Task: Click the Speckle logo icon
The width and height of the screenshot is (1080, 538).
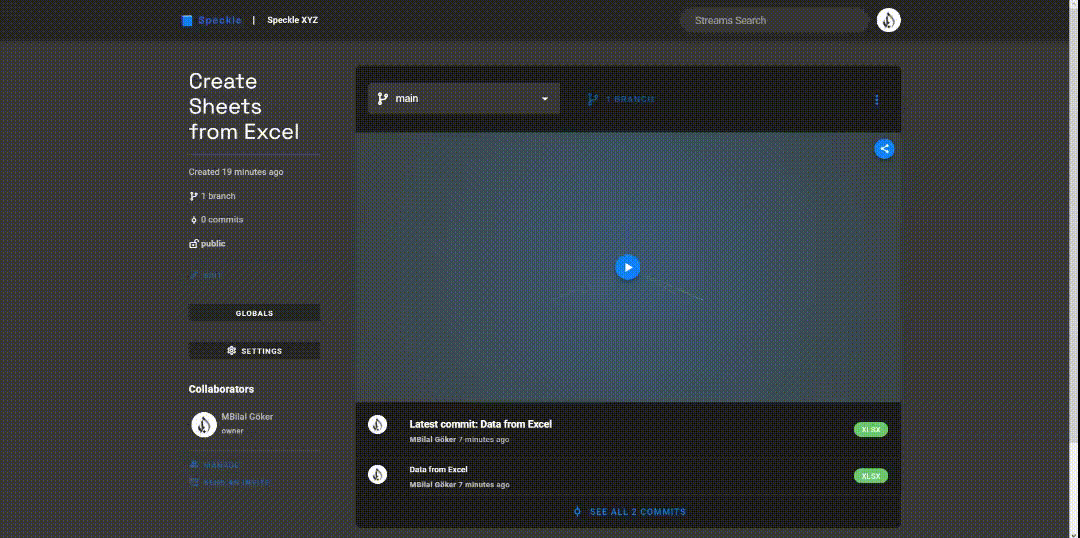Action: [x=186, y=20]
